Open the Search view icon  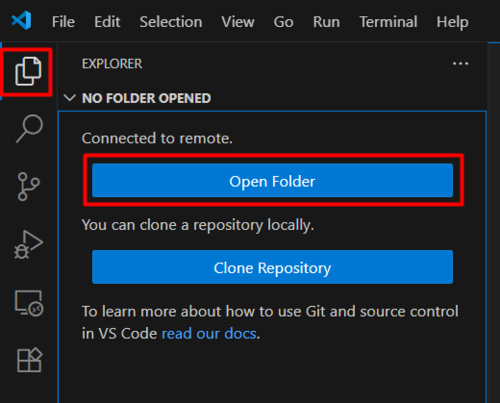pos(29,129)
